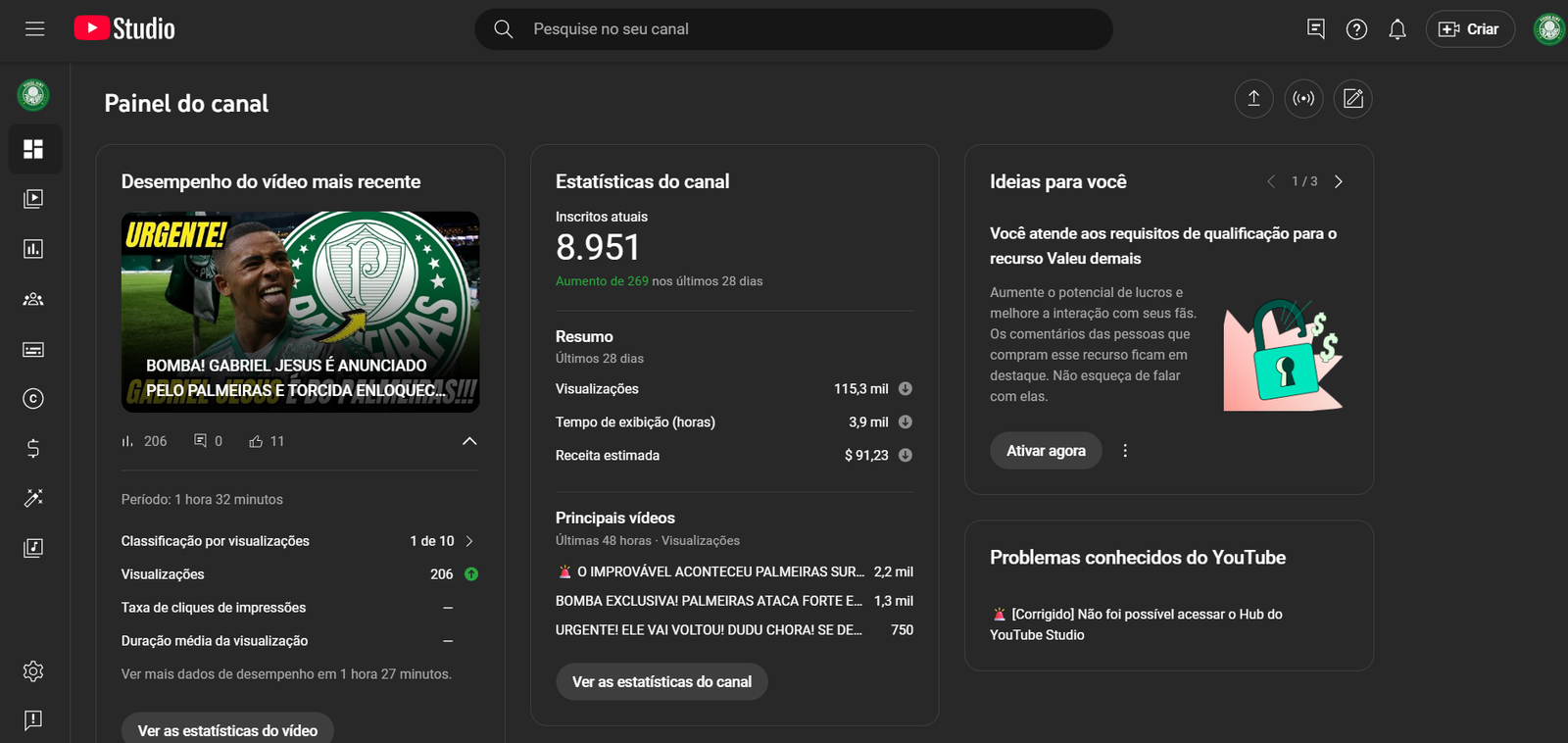1568x743 pixels.
Task: Click the 1 / 3 ideas page indicator
Action: click(x=1304, y=181)
